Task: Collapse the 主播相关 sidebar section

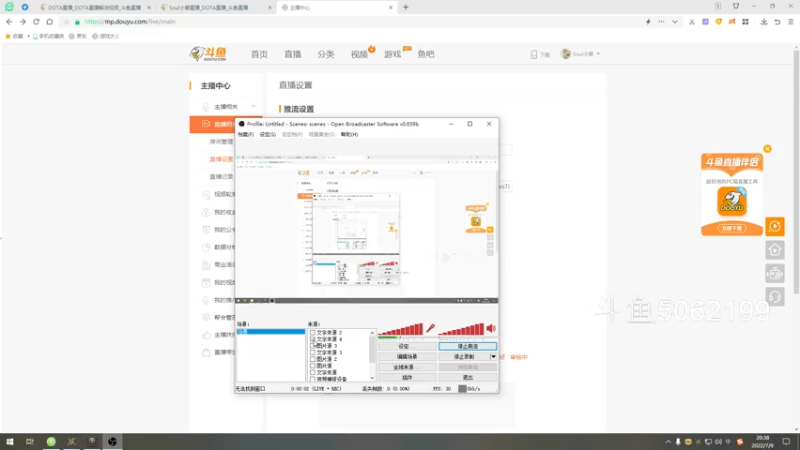Action: click(254, 107)
